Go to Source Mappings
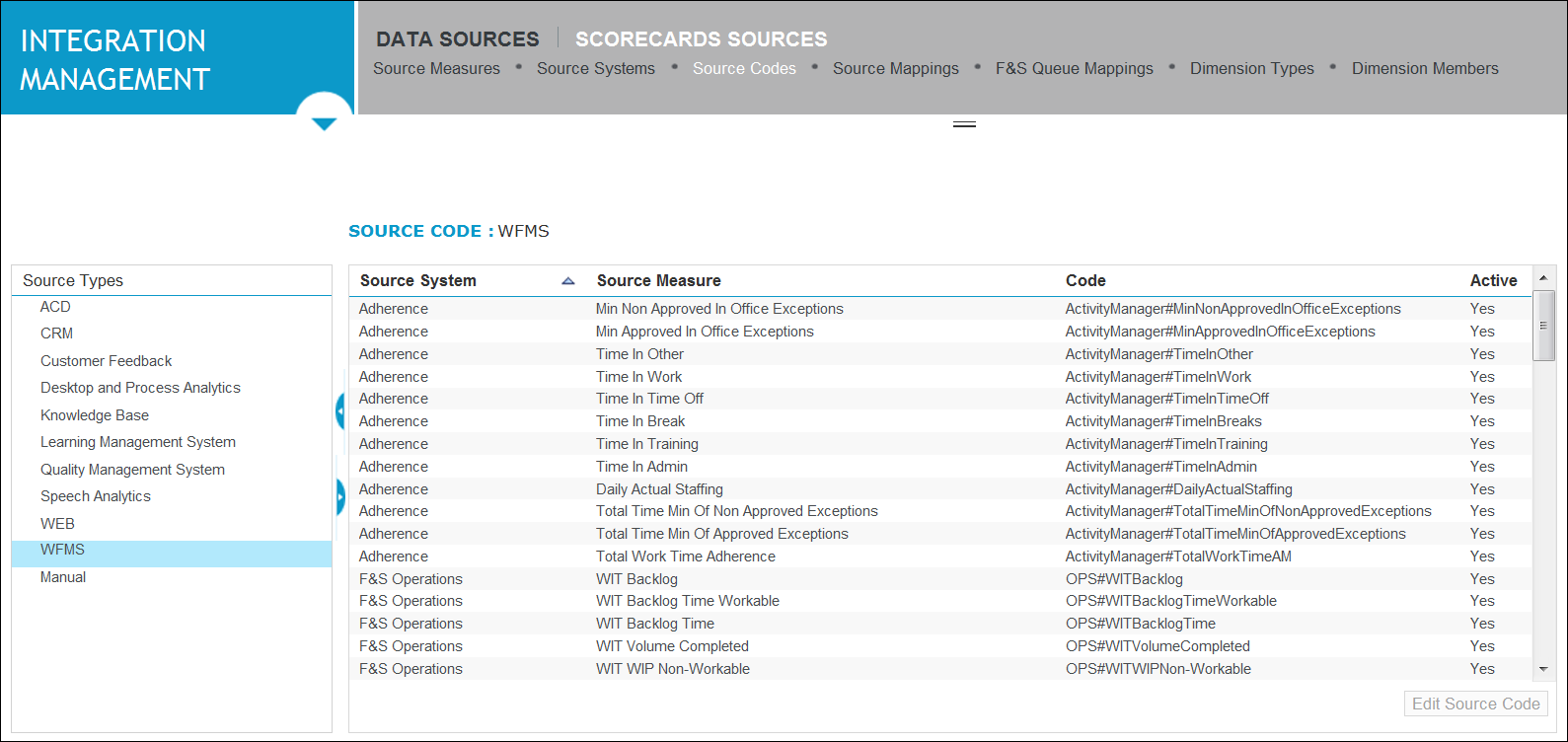1568x742 pixels. click(896, 68)
